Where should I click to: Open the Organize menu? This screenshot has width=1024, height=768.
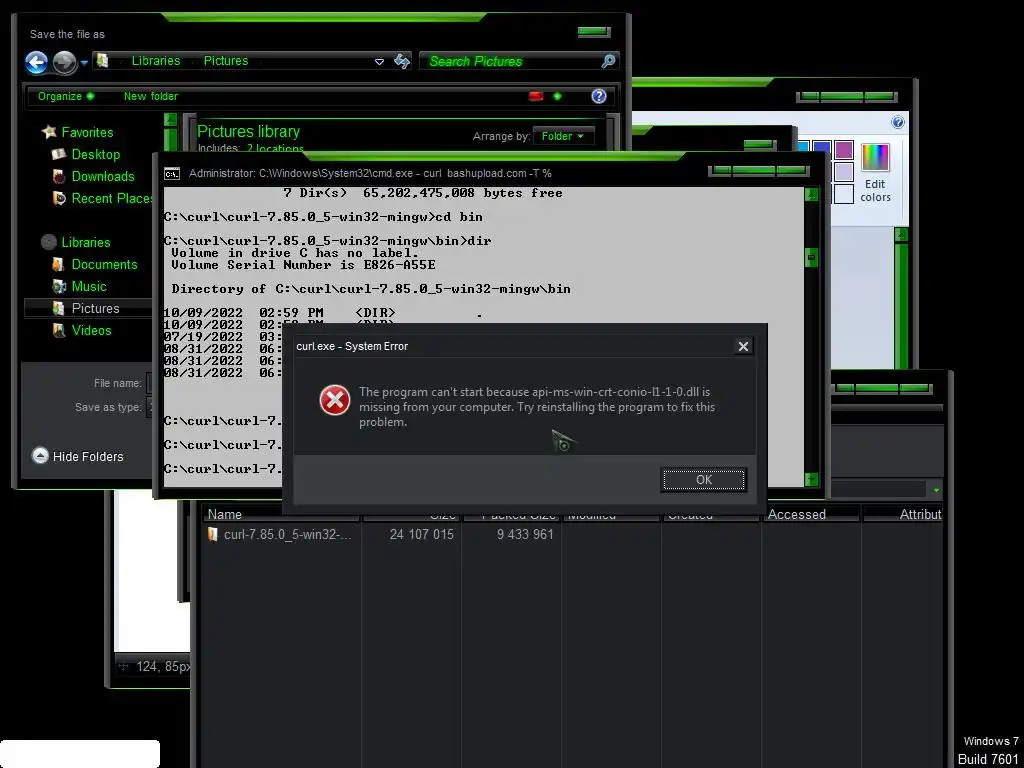click(65, 96)
